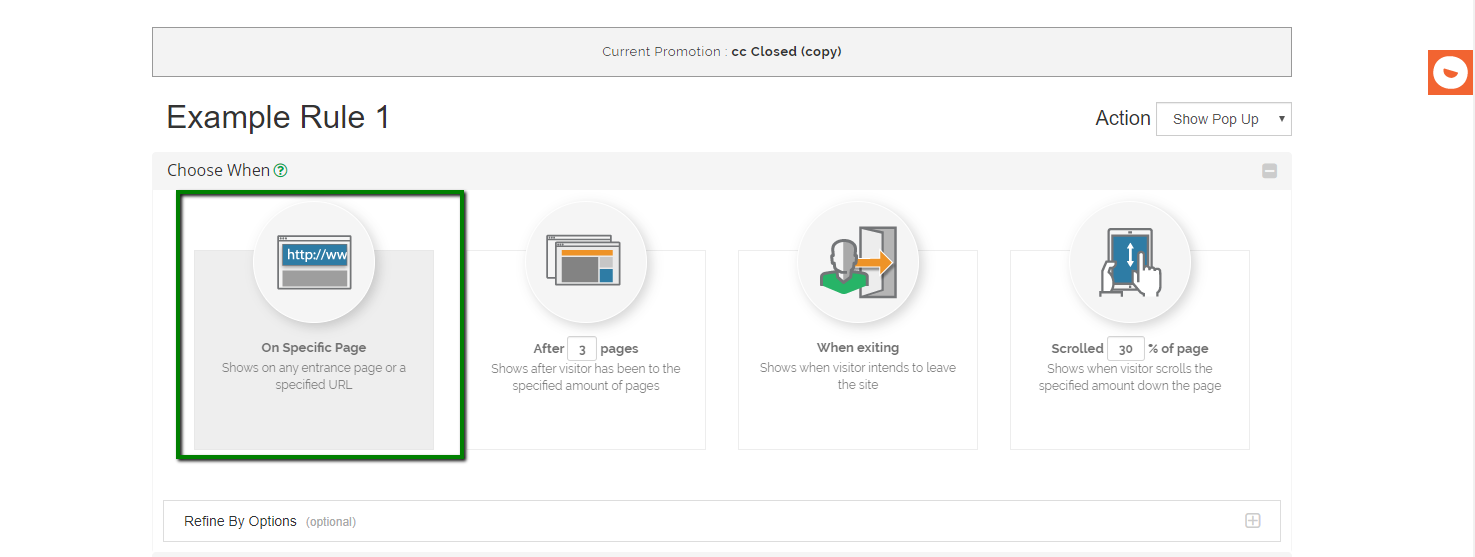The height and width of the screenshot is (557, 1475).
Task: Click the Scrolled trigger description text
Action: 1130,377
